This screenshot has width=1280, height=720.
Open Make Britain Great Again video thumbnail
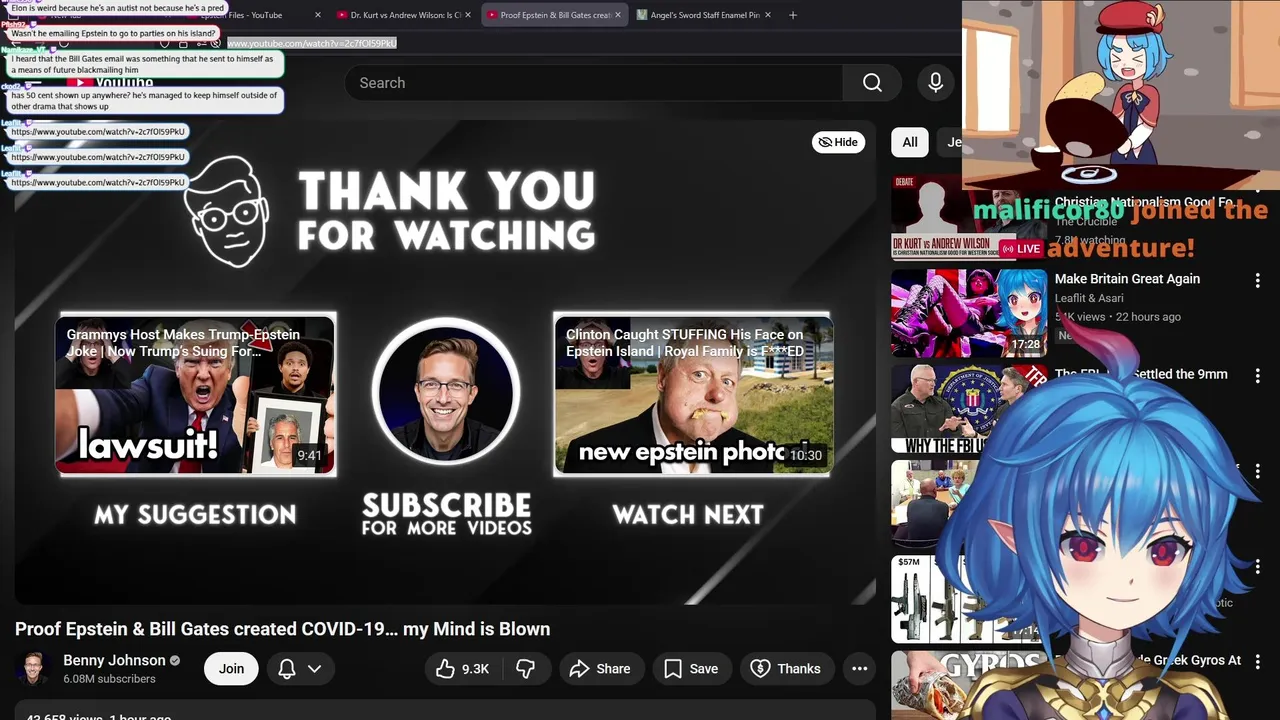tap(969, 313)
